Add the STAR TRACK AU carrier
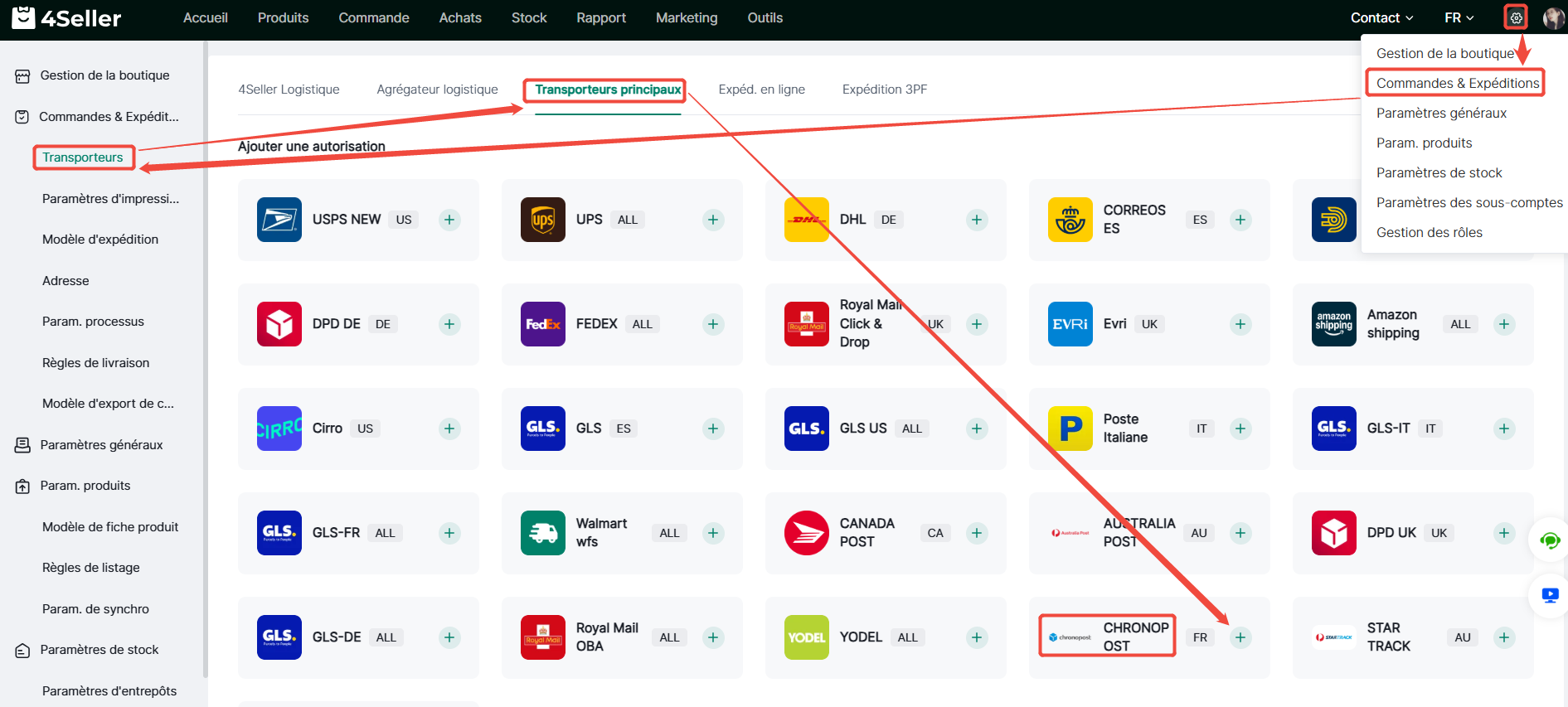The height and width of the screenshot is (707, 1568). [x=1504, y=637]
